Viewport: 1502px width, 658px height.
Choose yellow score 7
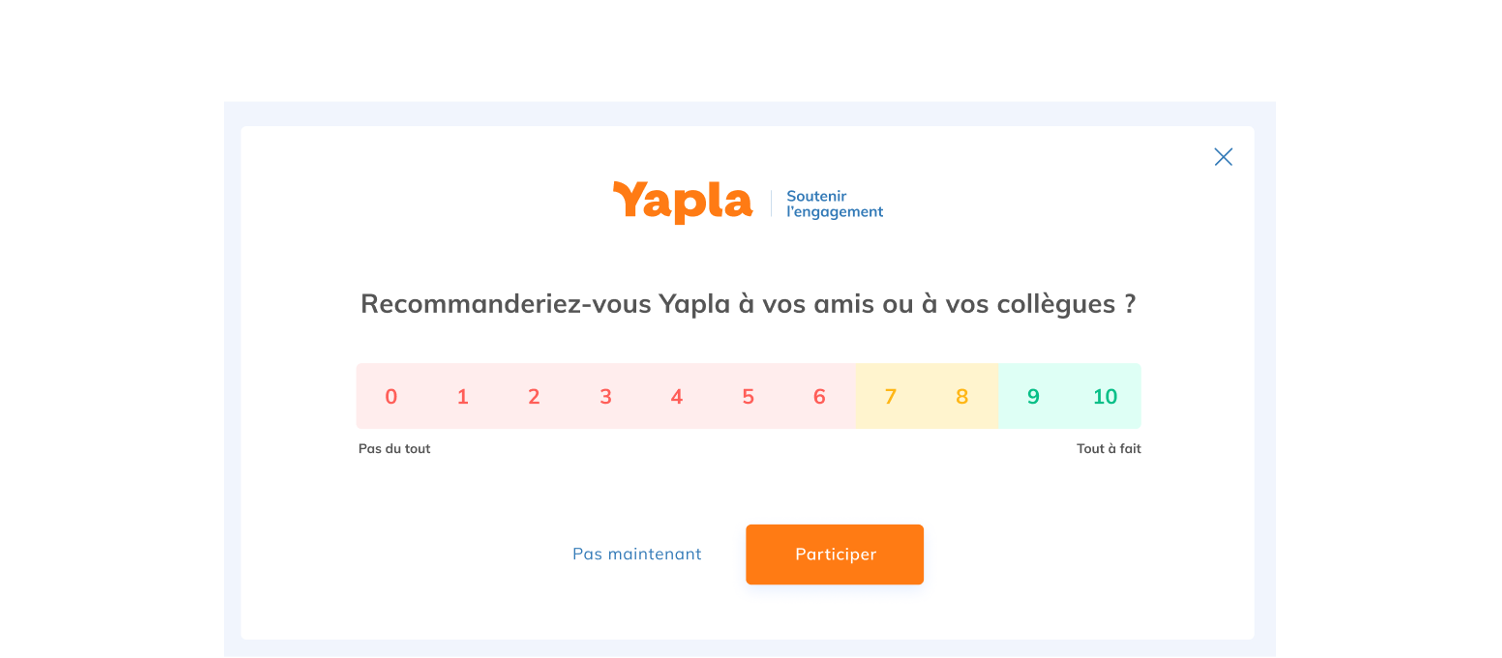891,396
